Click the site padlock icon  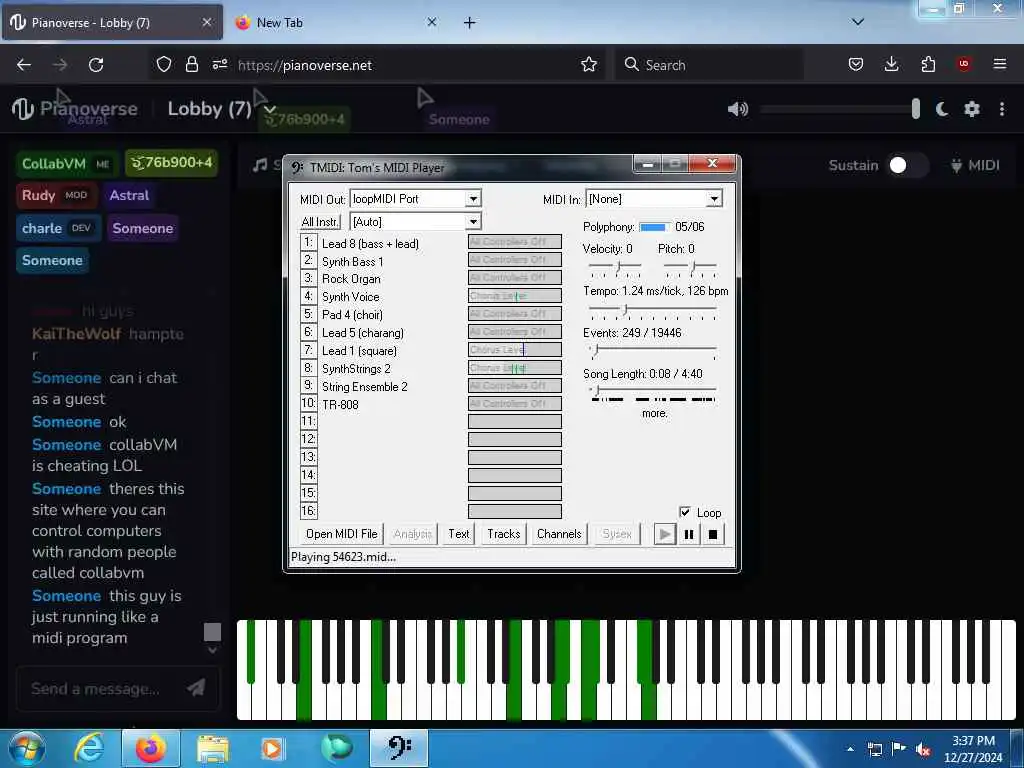coord(191,65)
